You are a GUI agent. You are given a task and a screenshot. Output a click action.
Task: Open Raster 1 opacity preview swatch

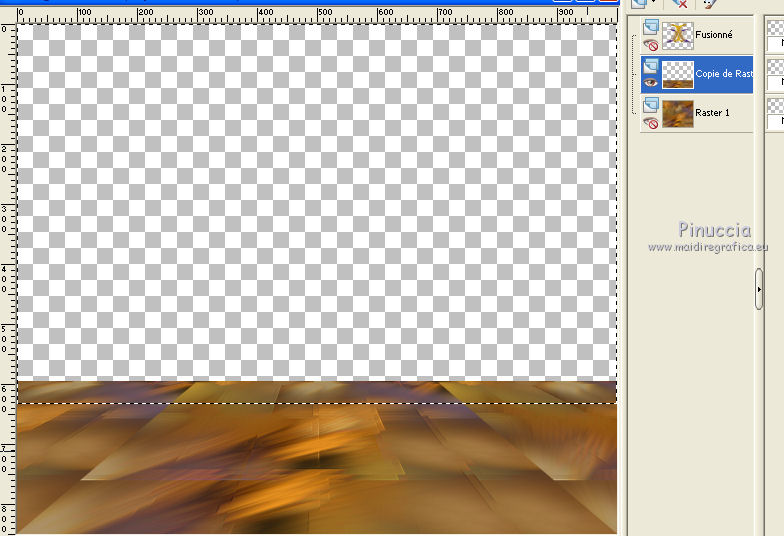[x=776, y=106]
